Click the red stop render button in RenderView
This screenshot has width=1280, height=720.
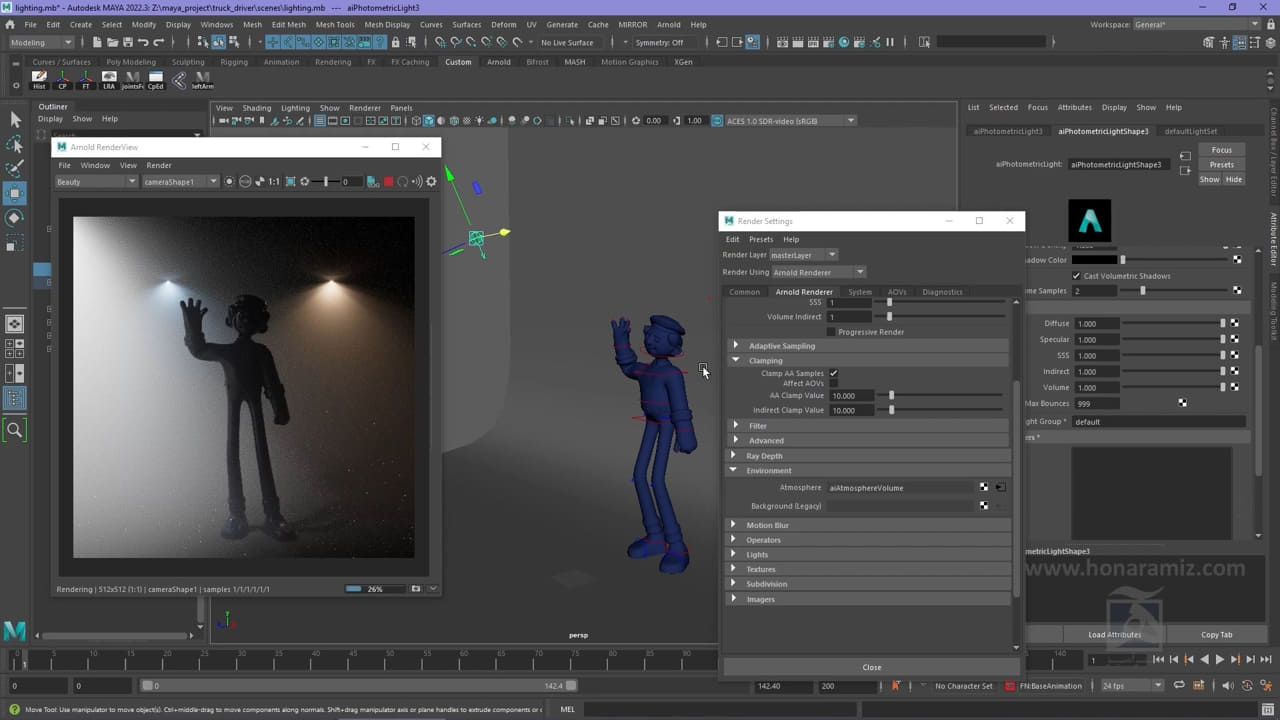[388, 182]
